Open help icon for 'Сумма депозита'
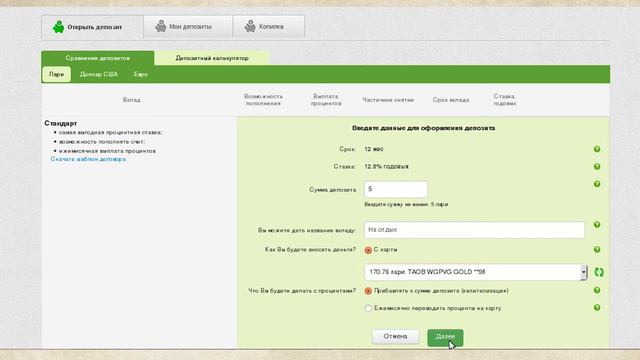 597,184
